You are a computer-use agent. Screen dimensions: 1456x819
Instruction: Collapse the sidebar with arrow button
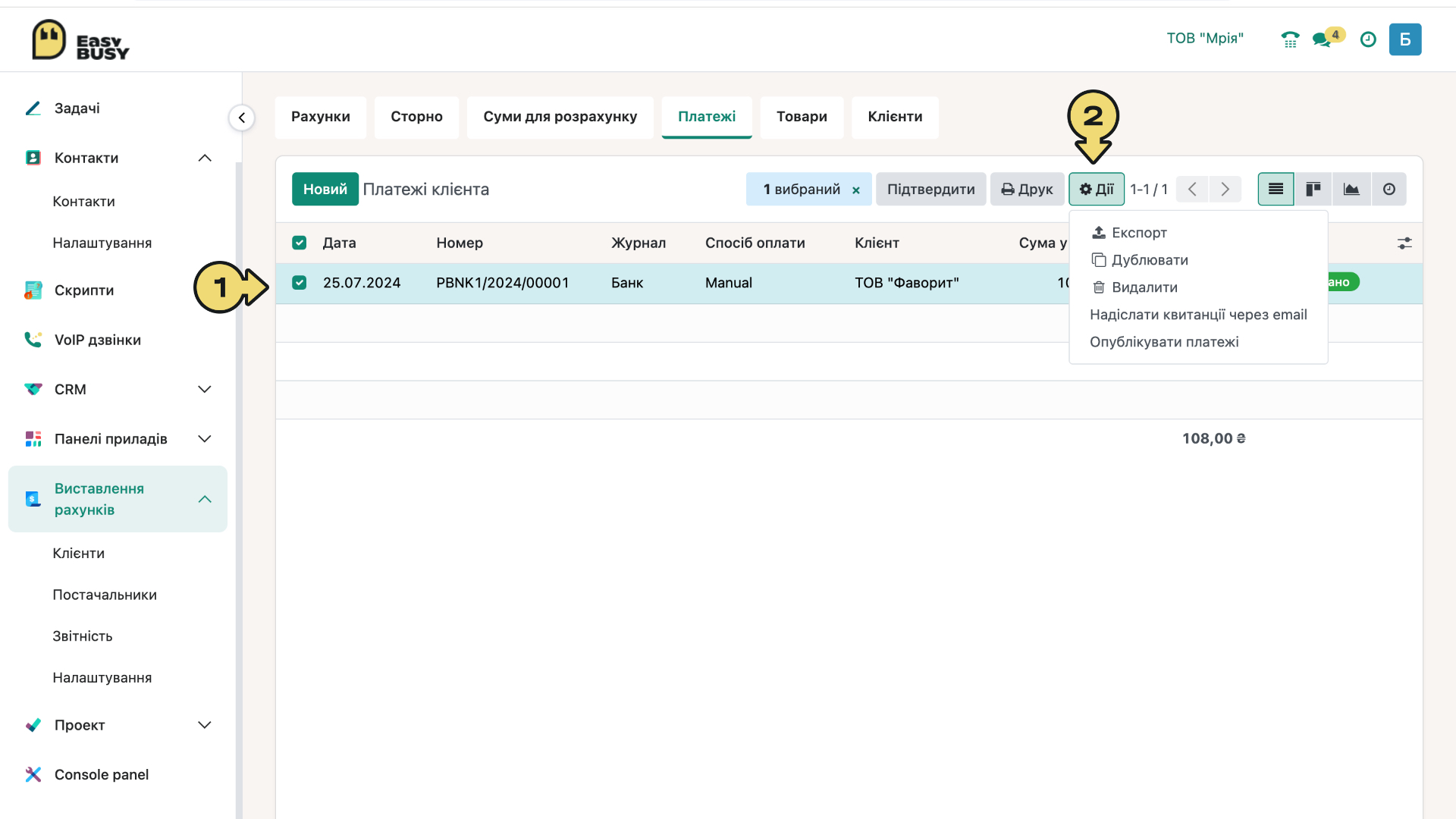pyautogui.click(x=242, y=118)
